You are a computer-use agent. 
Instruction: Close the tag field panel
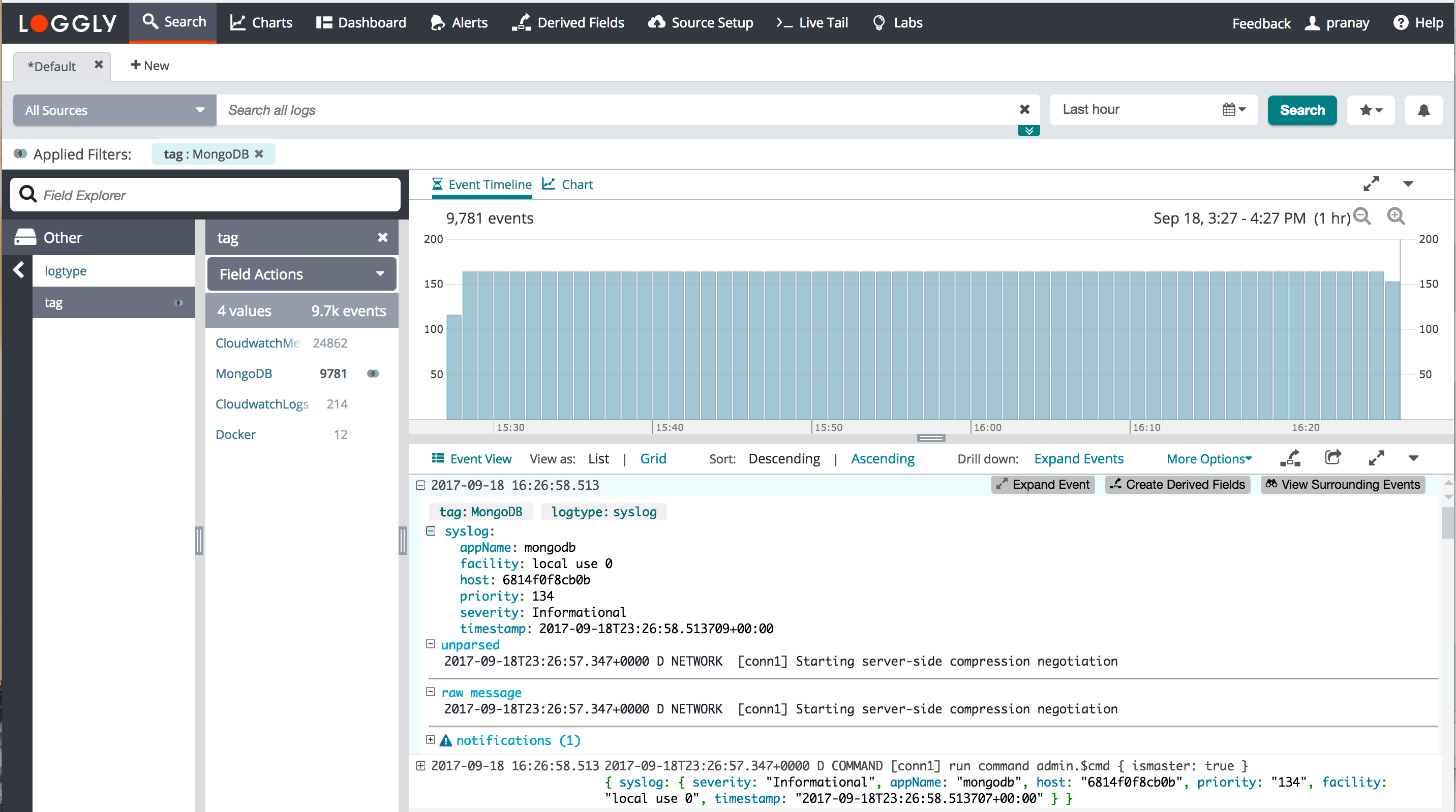[383, 237]
